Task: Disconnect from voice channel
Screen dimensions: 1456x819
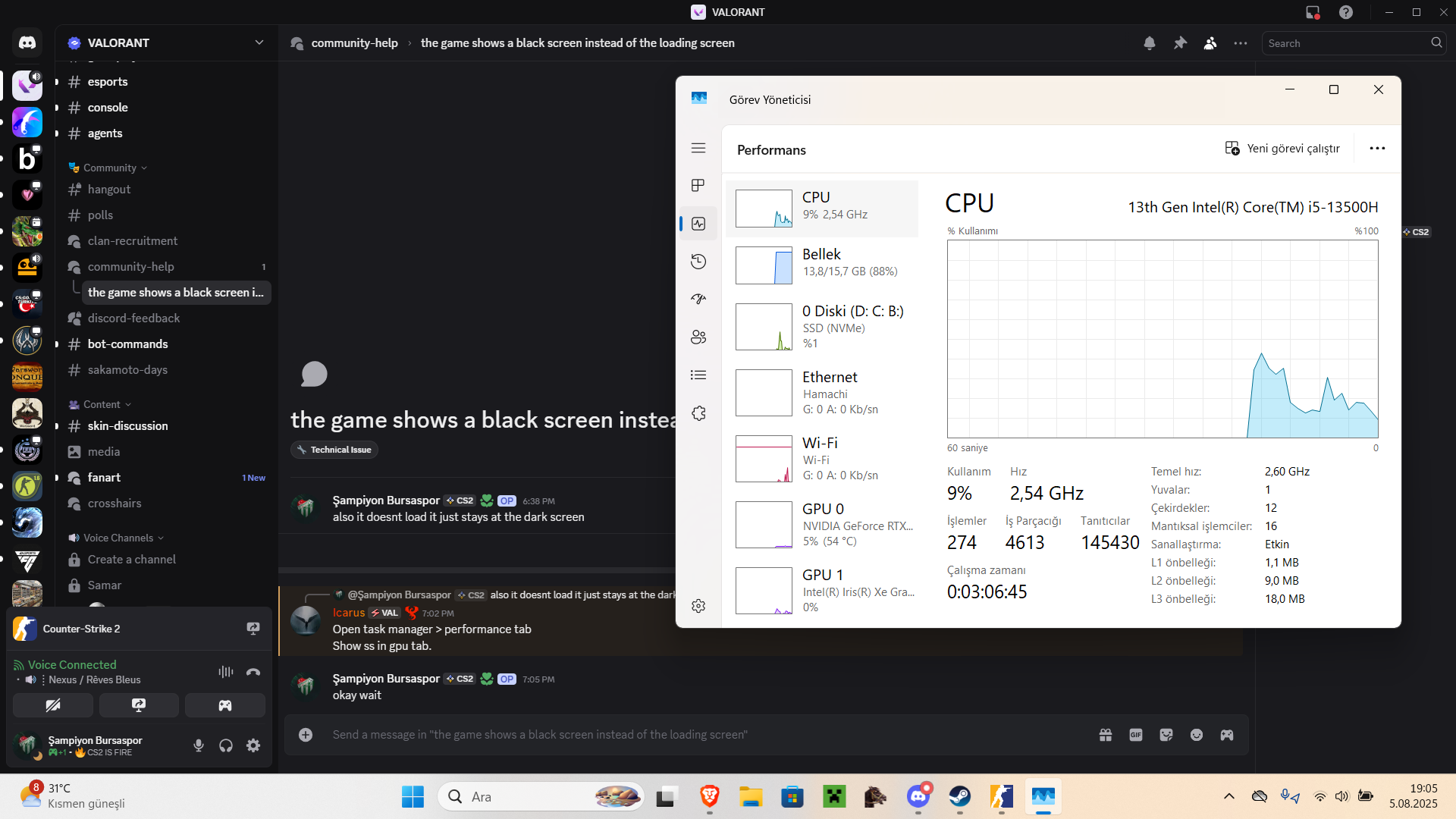Action: pyautogui.click(x=253, y=672)
